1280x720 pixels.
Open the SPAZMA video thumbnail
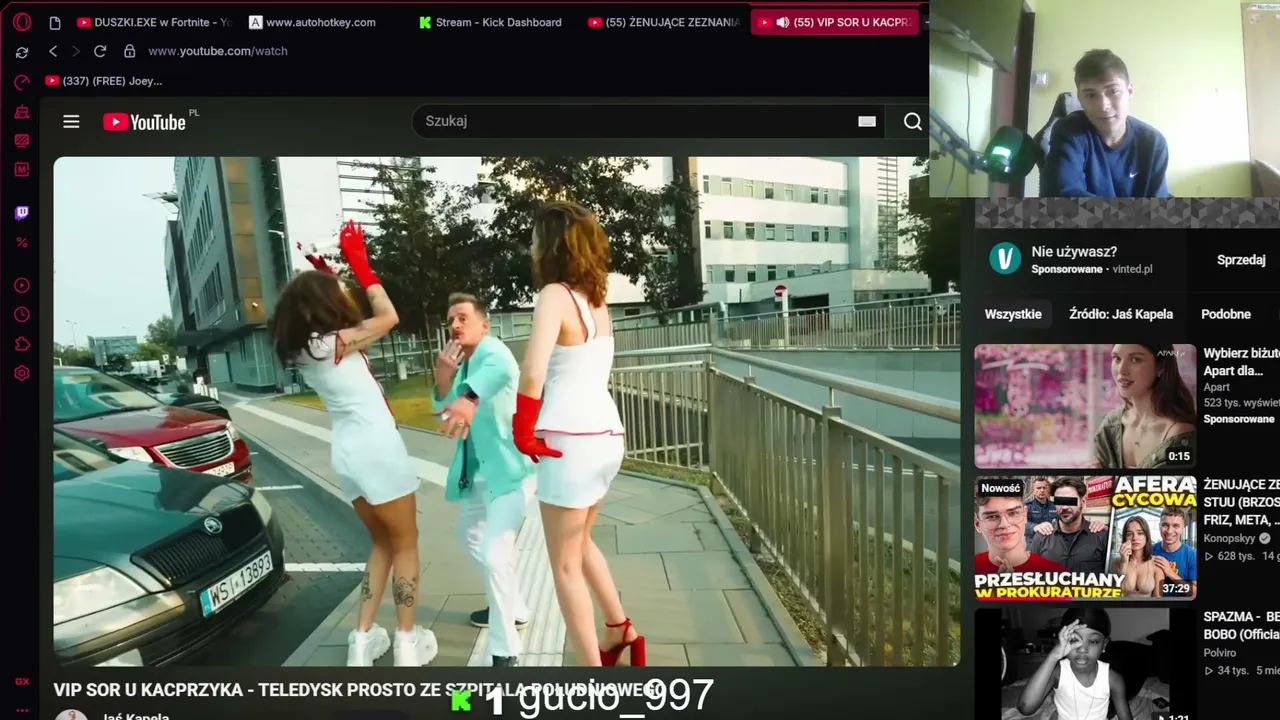tap(1085, 664)
